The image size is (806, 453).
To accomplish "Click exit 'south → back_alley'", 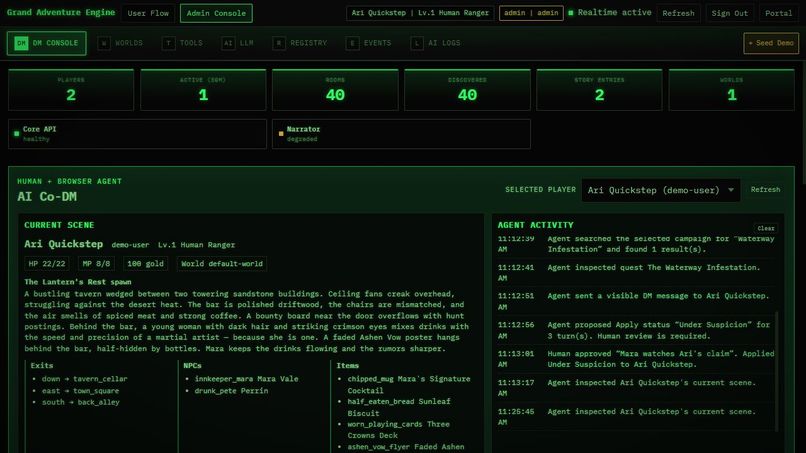I will pyautogui.click(x=80, y=402).
